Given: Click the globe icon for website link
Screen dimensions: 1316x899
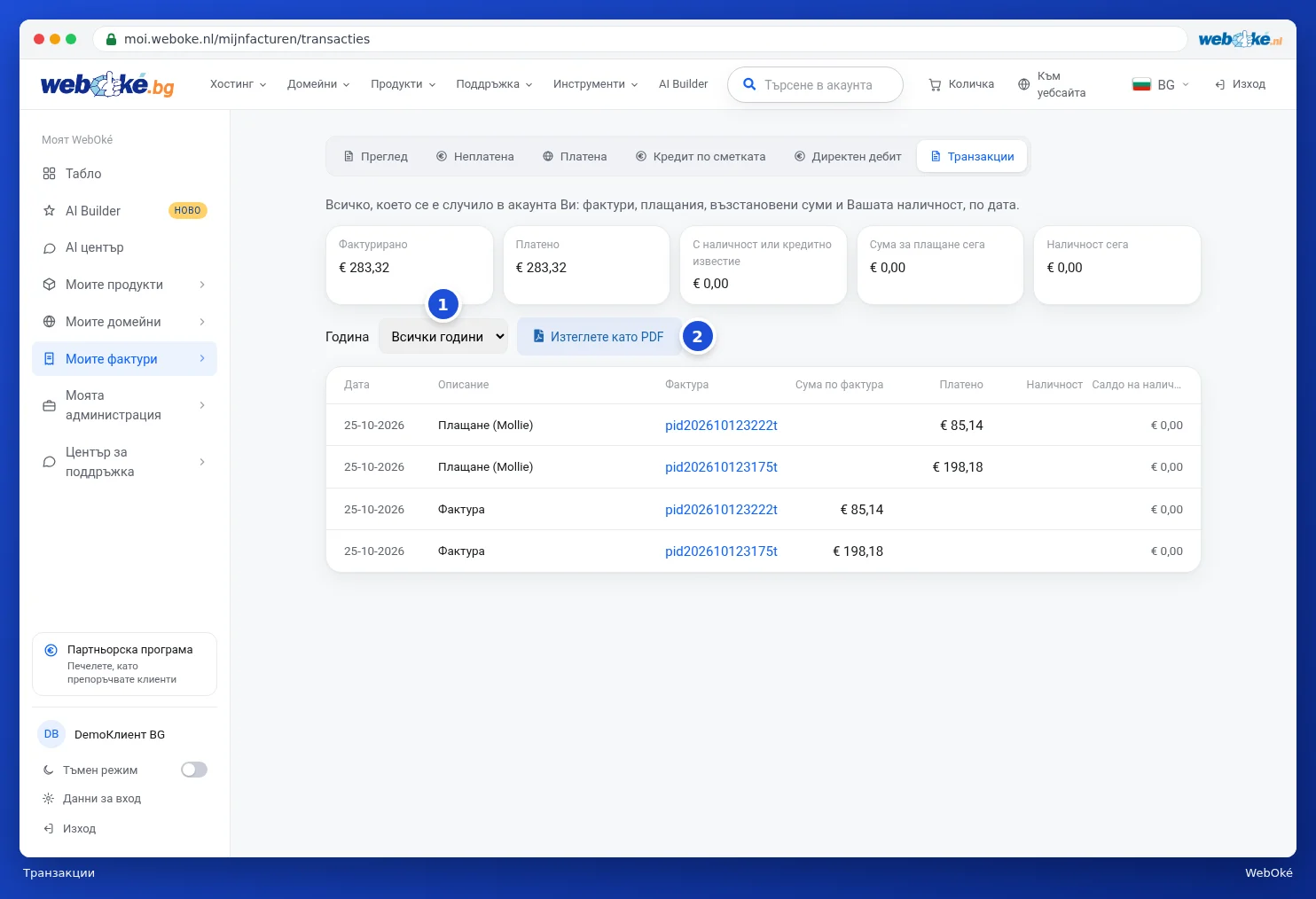Looking at the screenshot, I should point(1023,85).
